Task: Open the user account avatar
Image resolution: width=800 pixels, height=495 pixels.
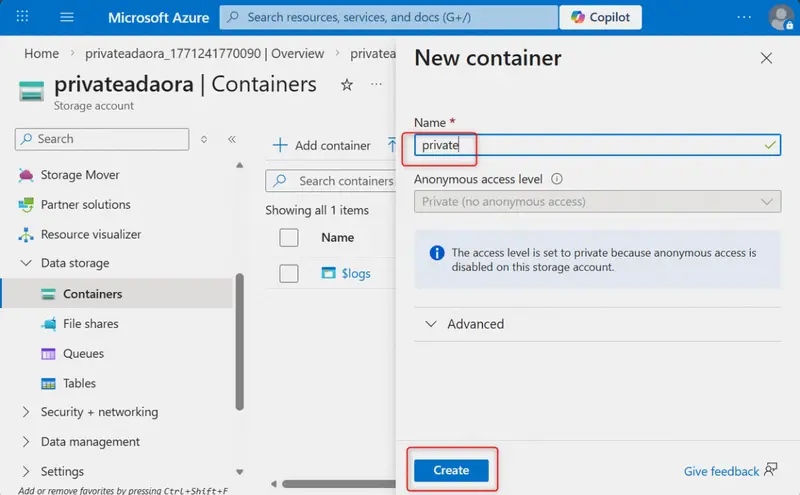Action: [781, 17]
